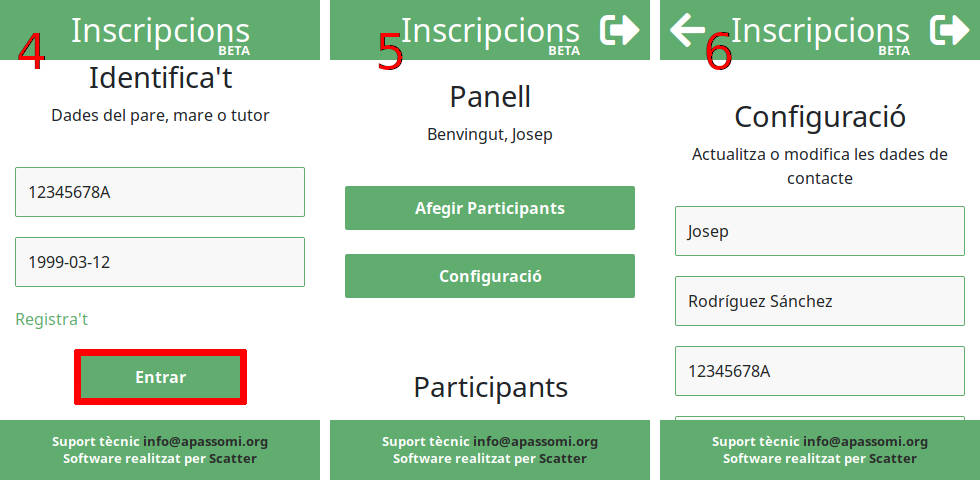Open the Registra't link
This screenshot has width=980, height=480.
(52, 319)
